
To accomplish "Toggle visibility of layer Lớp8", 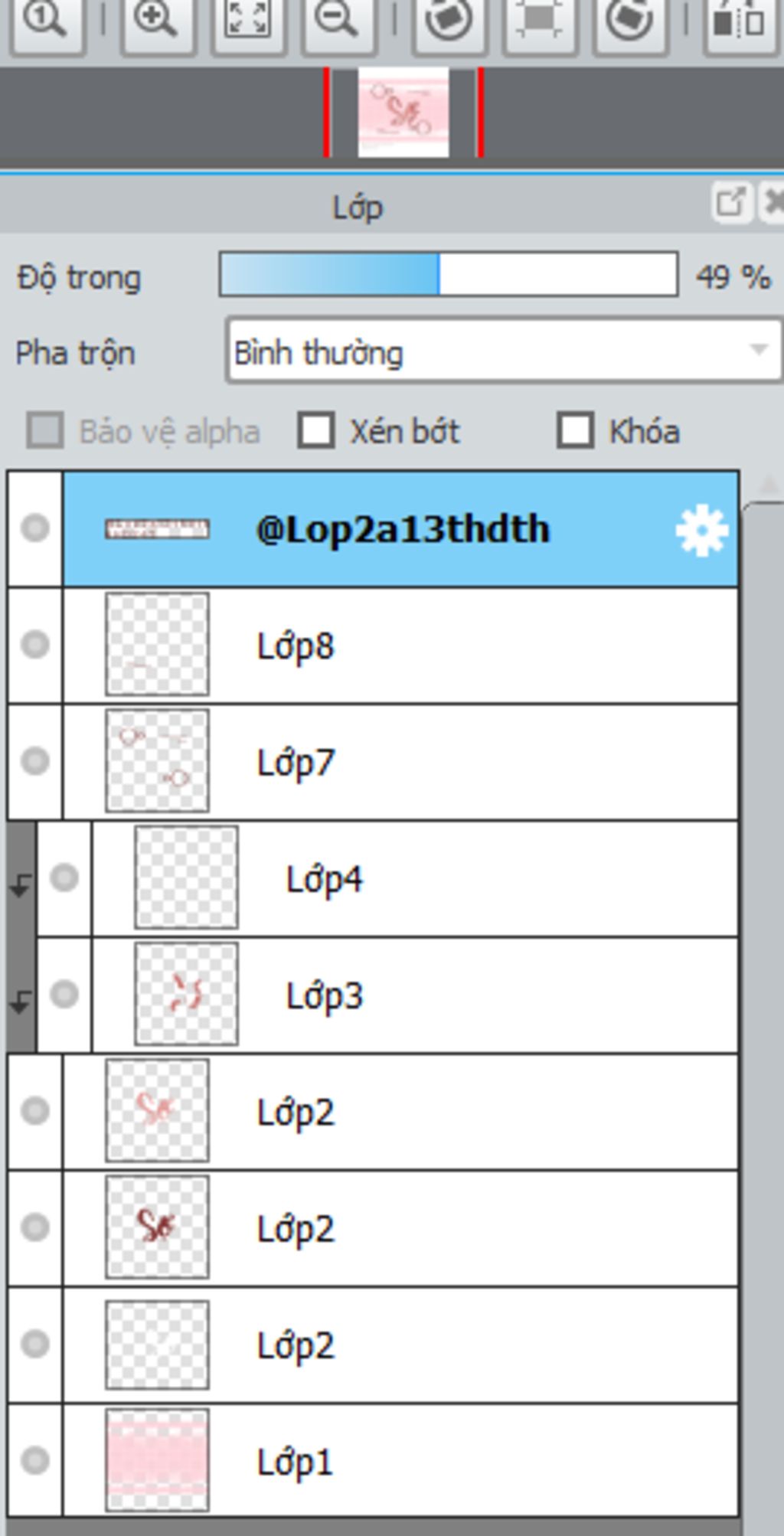I will click(x=35, y=645).
